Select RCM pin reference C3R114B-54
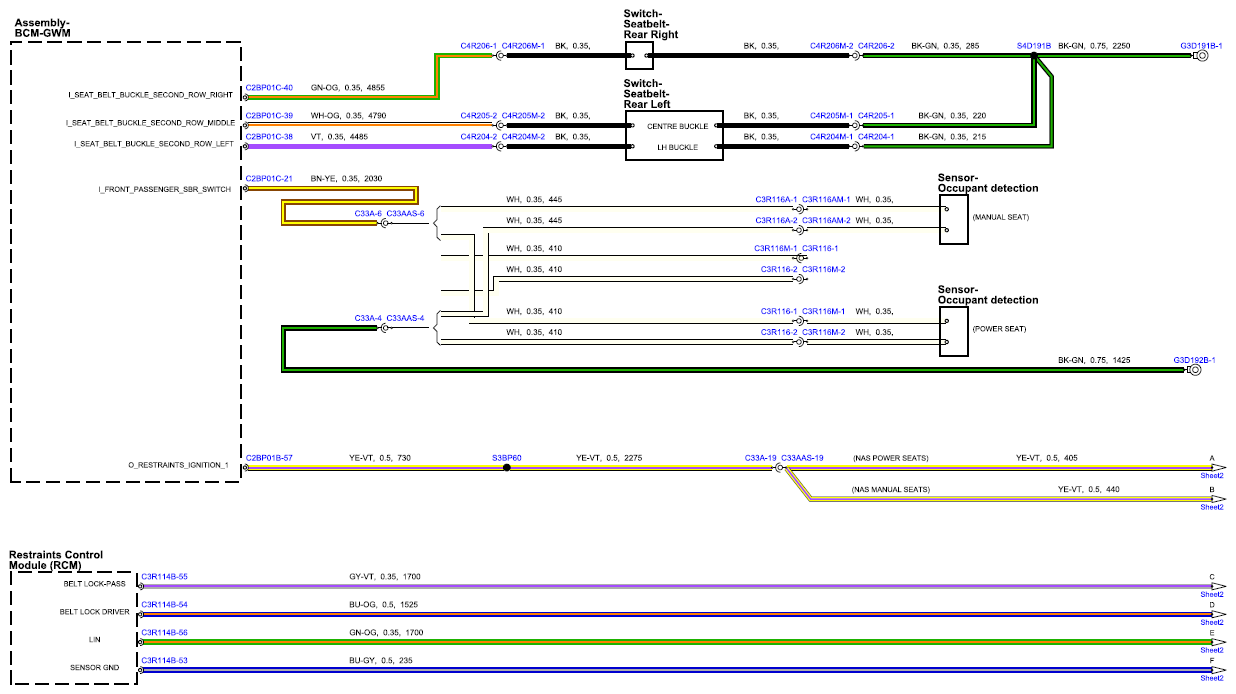Viewport: 1236px width, 694px height. point(164,604)
